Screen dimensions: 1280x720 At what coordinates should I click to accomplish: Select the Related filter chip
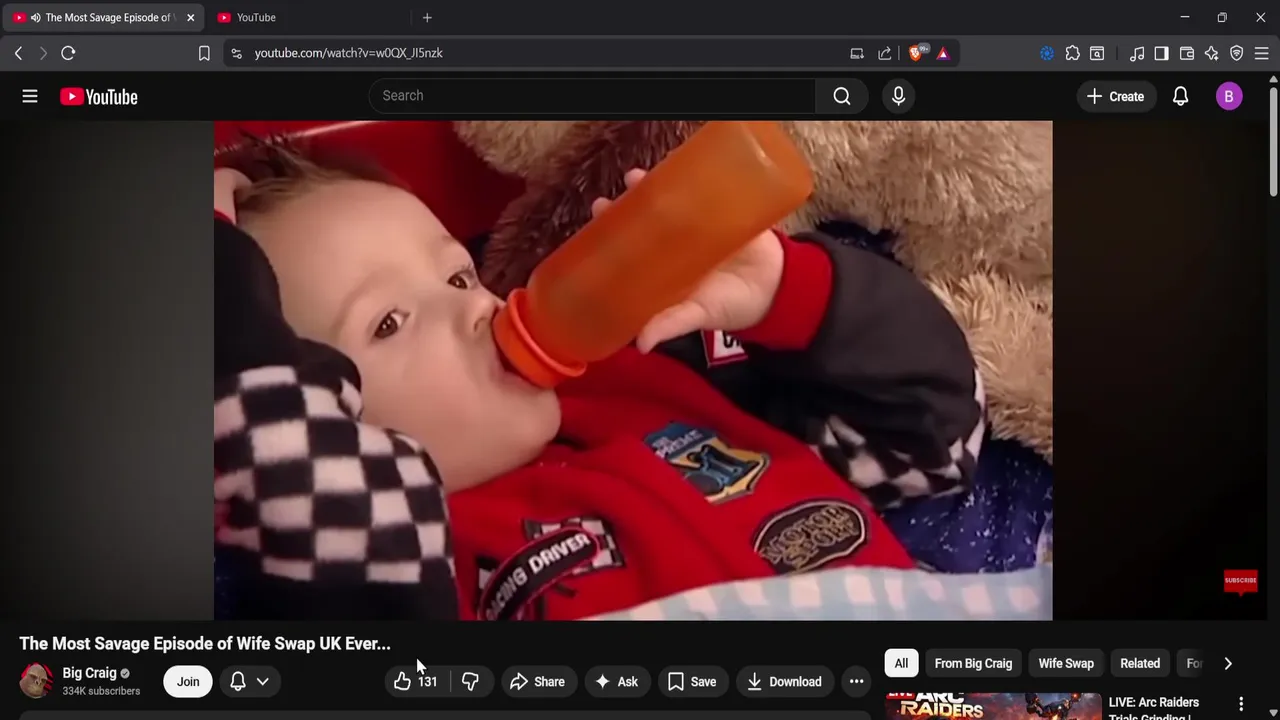click(1140, 663)
